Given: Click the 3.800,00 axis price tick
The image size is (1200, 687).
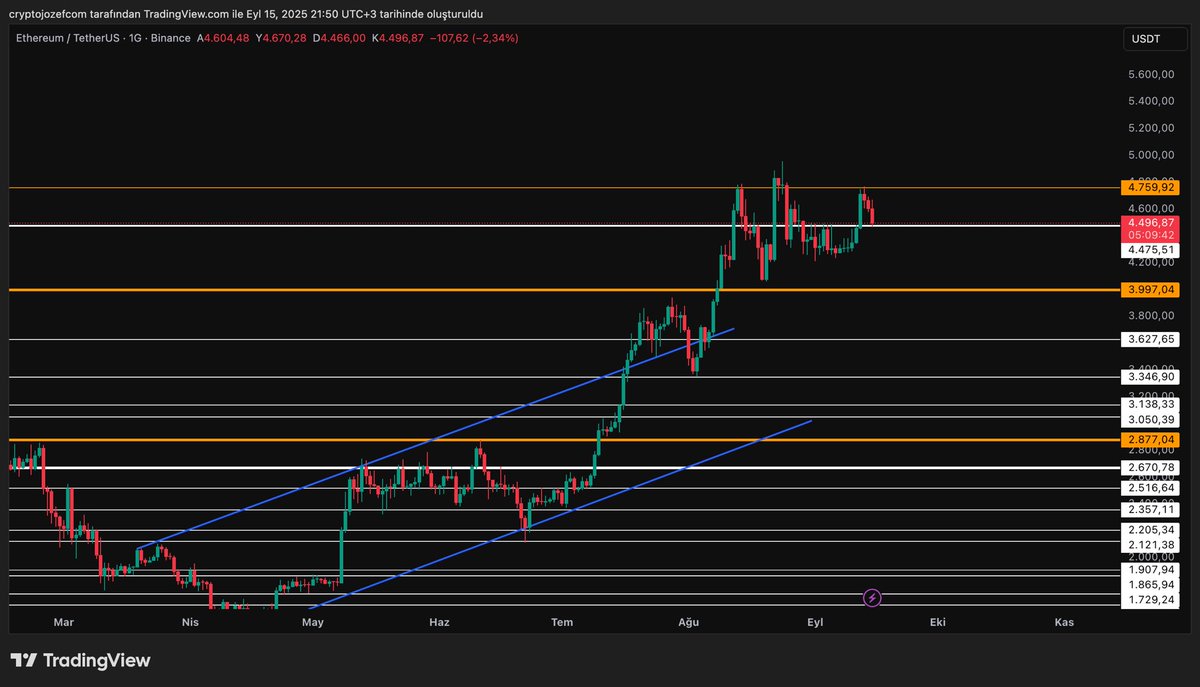Looking at the screenshot, I should coord(1150,315).
